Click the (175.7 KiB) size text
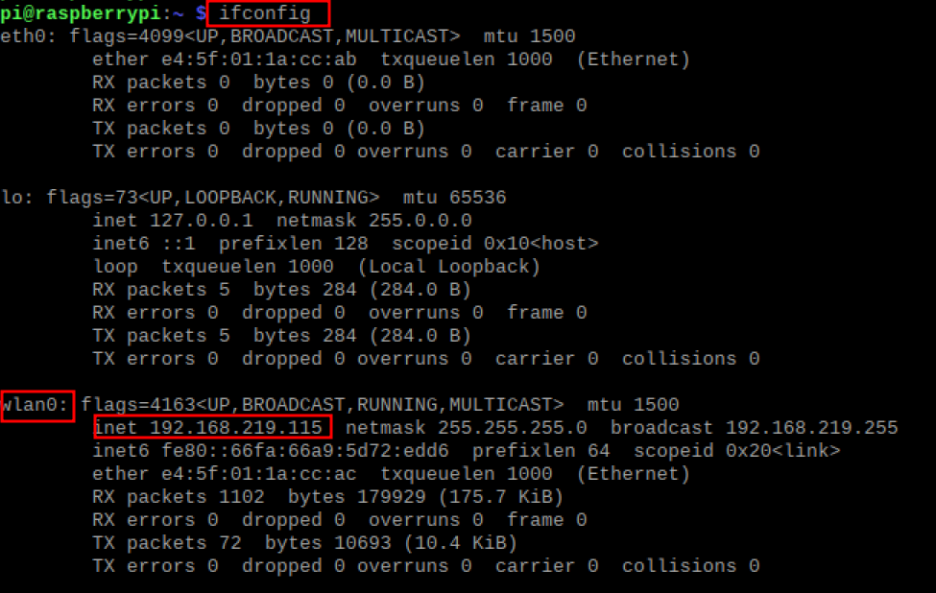Viewport: 936px width, 593px height. tap(501, 497)
